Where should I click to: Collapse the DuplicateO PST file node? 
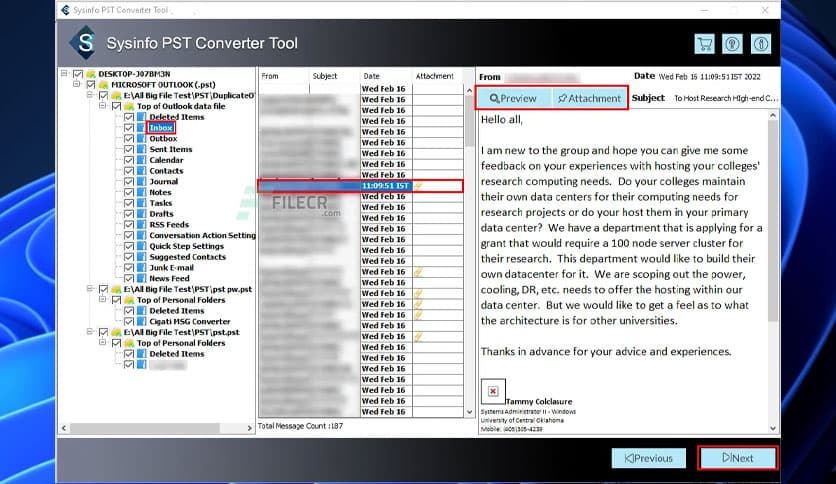(90, 95)
